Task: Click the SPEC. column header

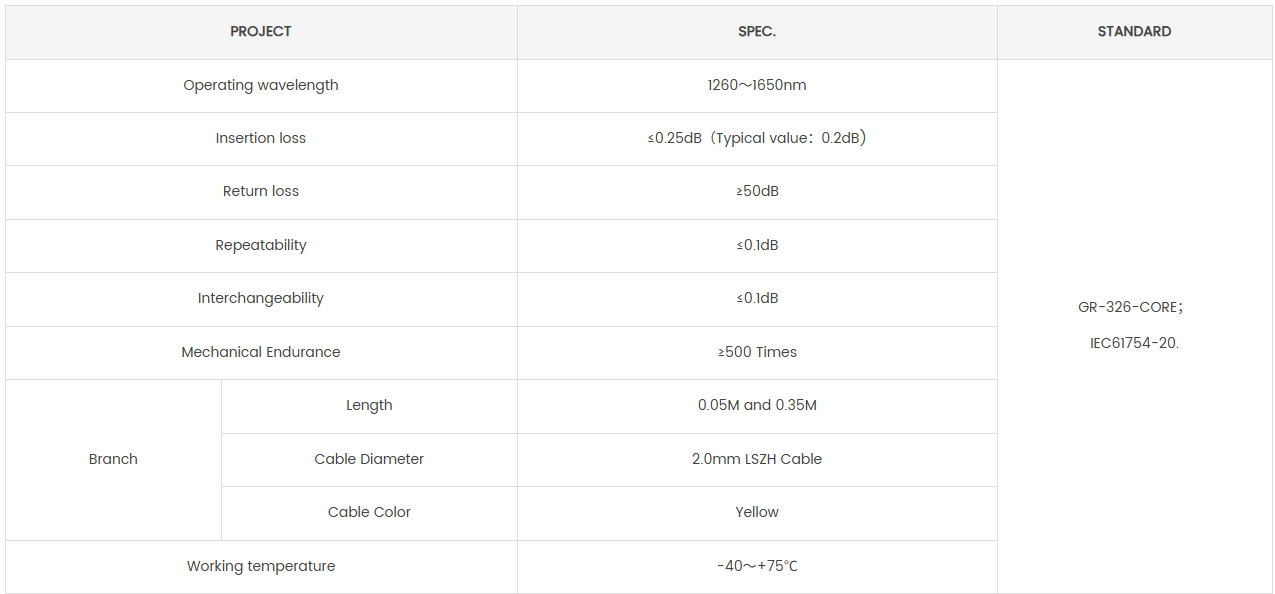Action: tap(757, 32)
